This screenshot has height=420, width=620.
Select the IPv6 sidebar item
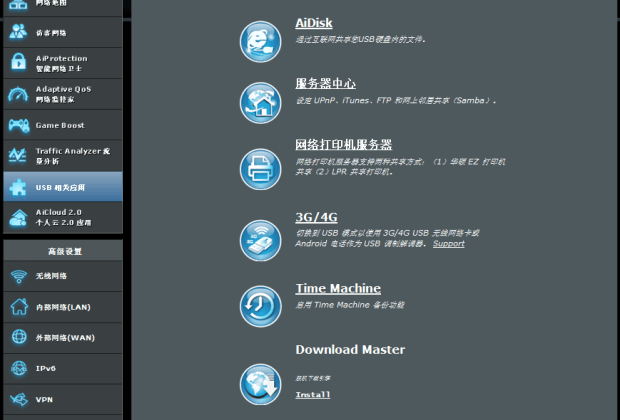[63, 369]
